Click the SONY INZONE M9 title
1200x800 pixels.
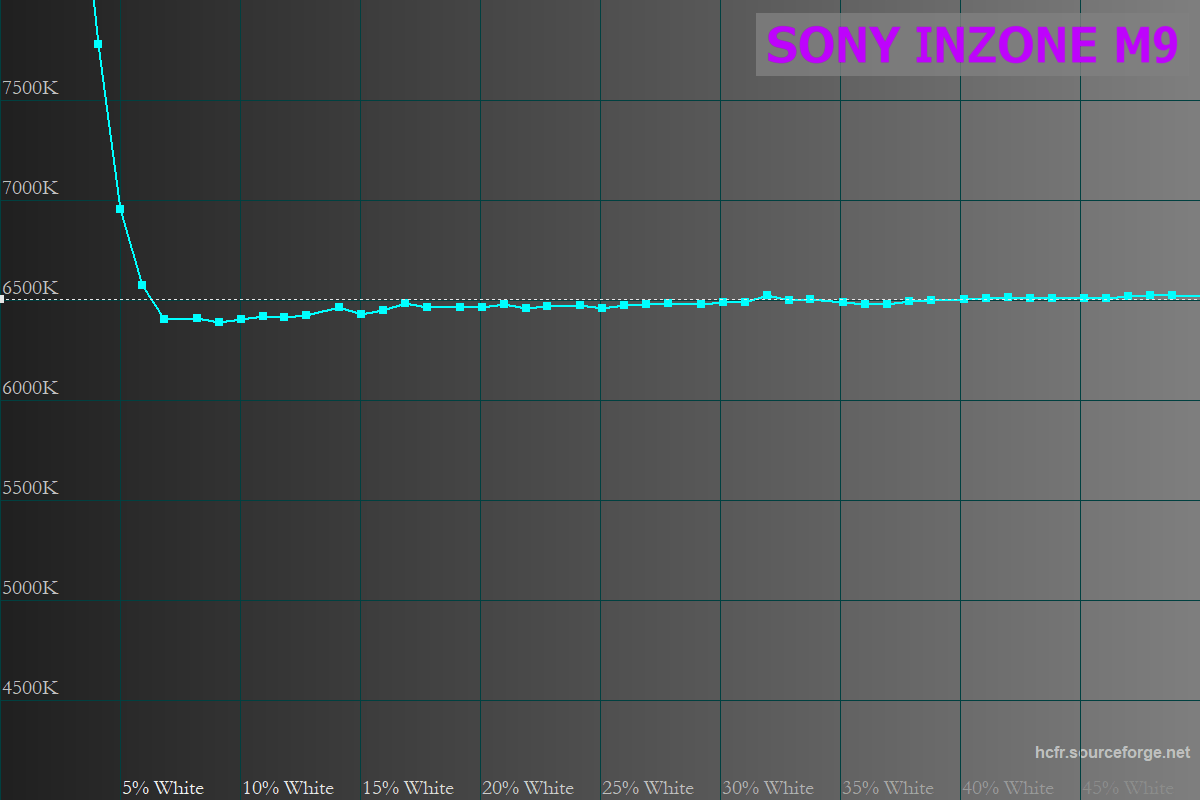click(972, 45)
